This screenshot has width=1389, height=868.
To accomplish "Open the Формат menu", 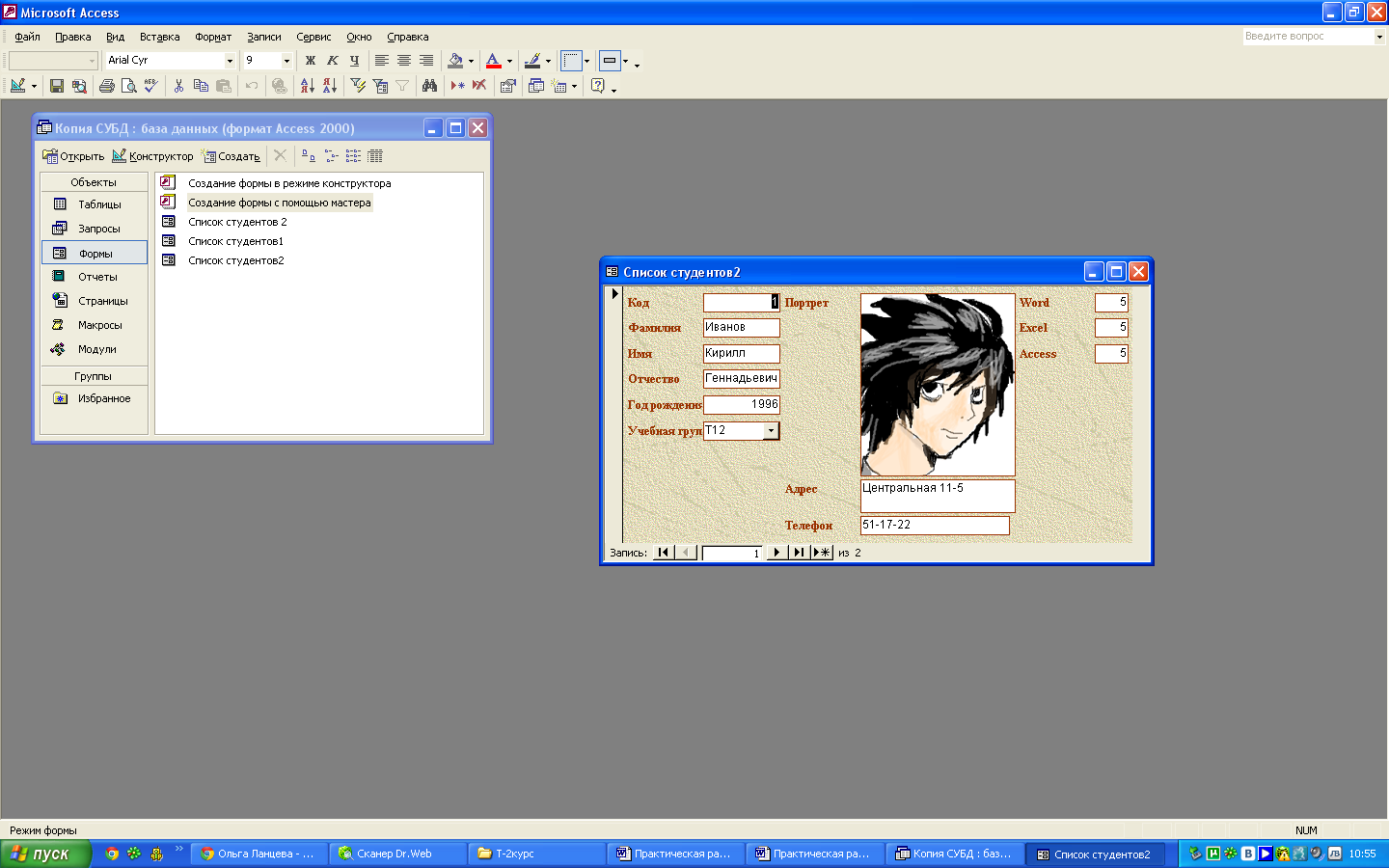I will (213, 37).
